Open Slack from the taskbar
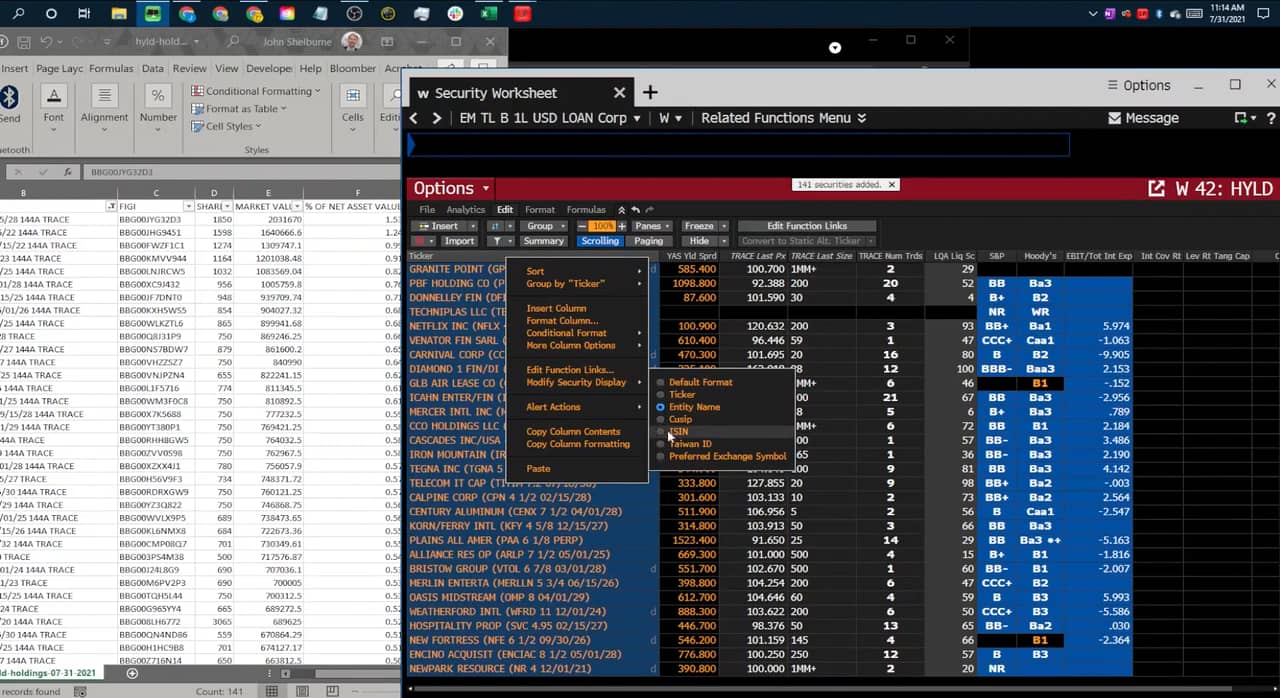 455,14
